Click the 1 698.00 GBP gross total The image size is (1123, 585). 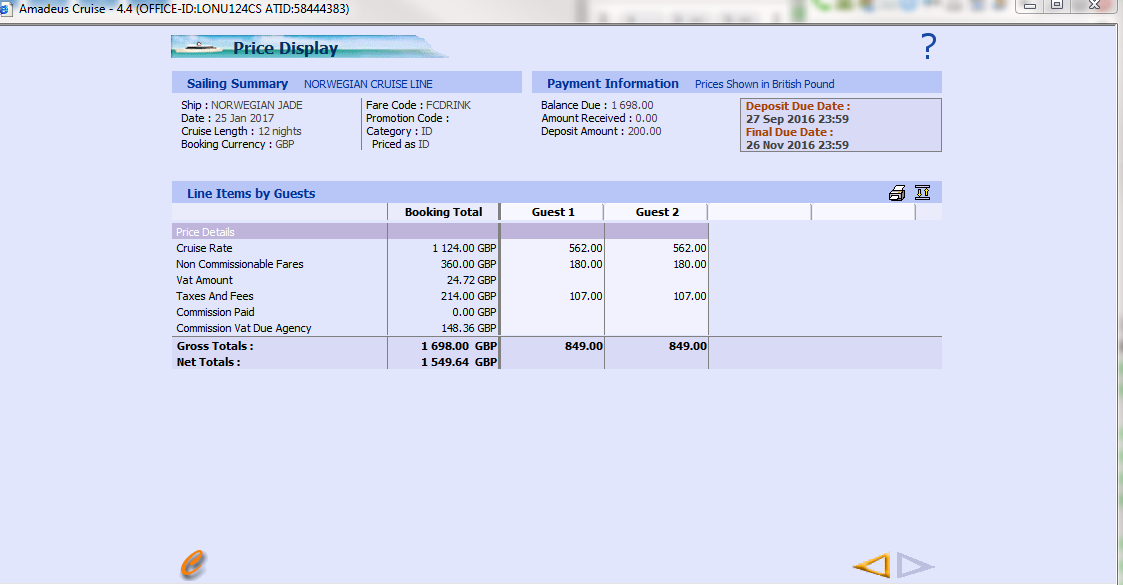tap(459, 347)
